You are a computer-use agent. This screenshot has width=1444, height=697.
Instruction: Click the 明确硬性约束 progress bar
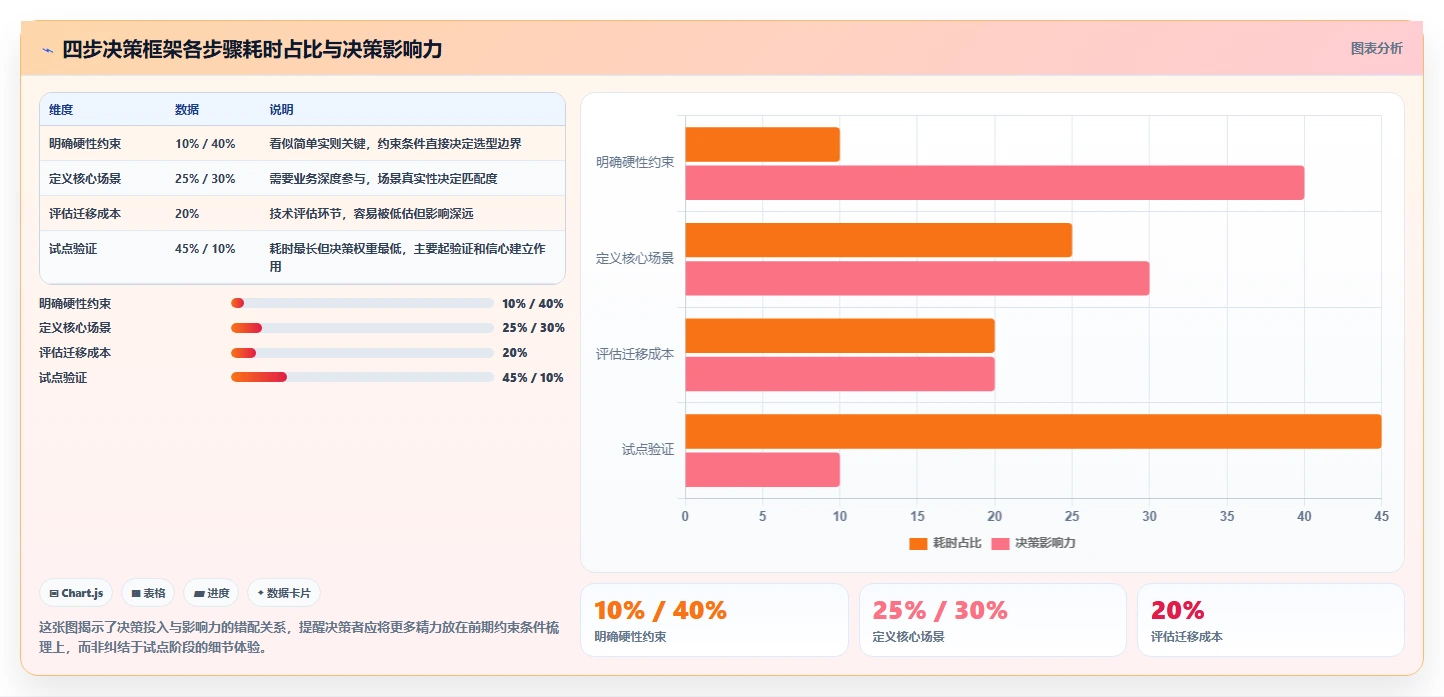click(362, 303)
